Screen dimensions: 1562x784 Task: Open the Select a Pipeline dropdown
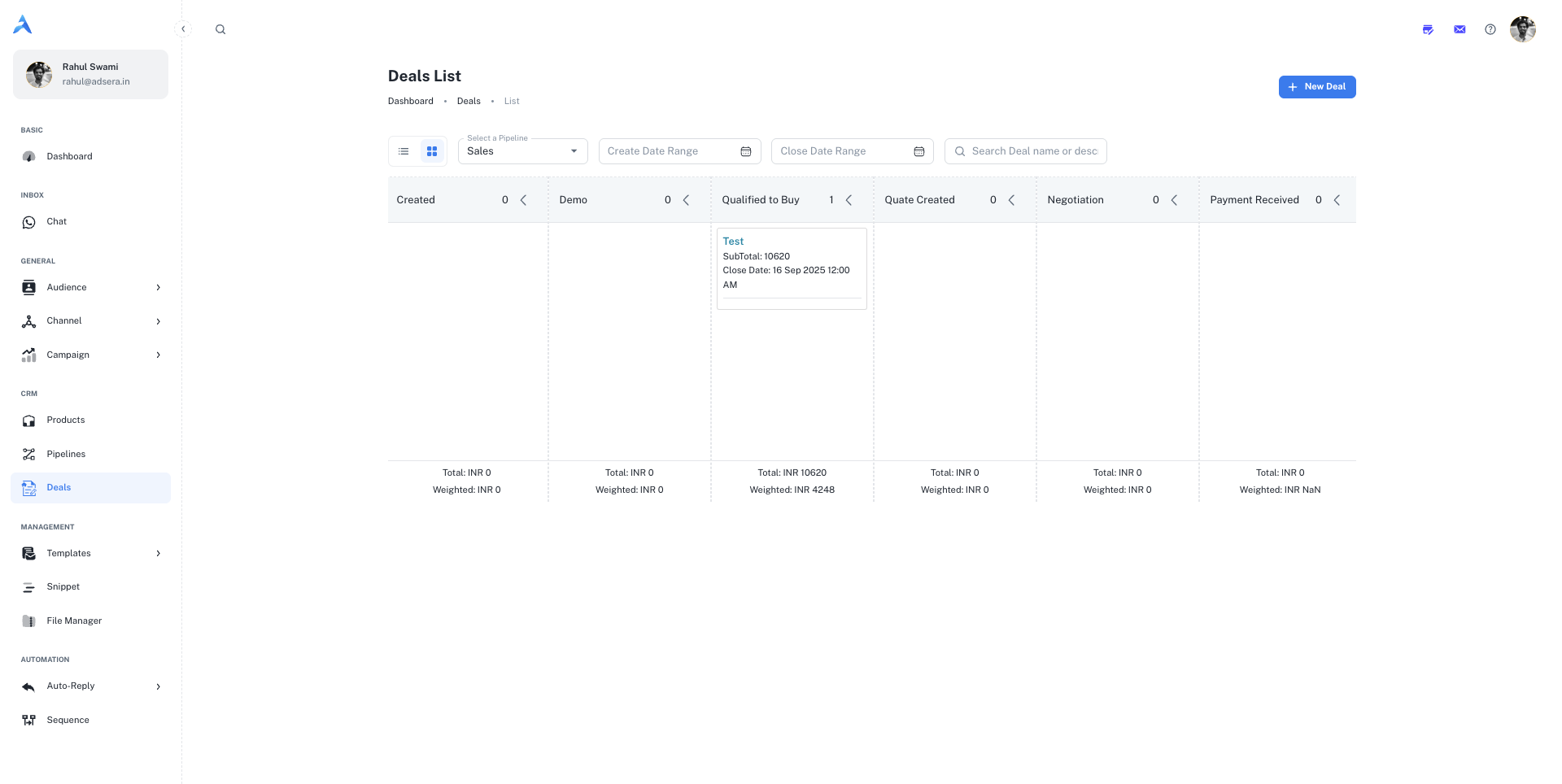coord(522,151)
